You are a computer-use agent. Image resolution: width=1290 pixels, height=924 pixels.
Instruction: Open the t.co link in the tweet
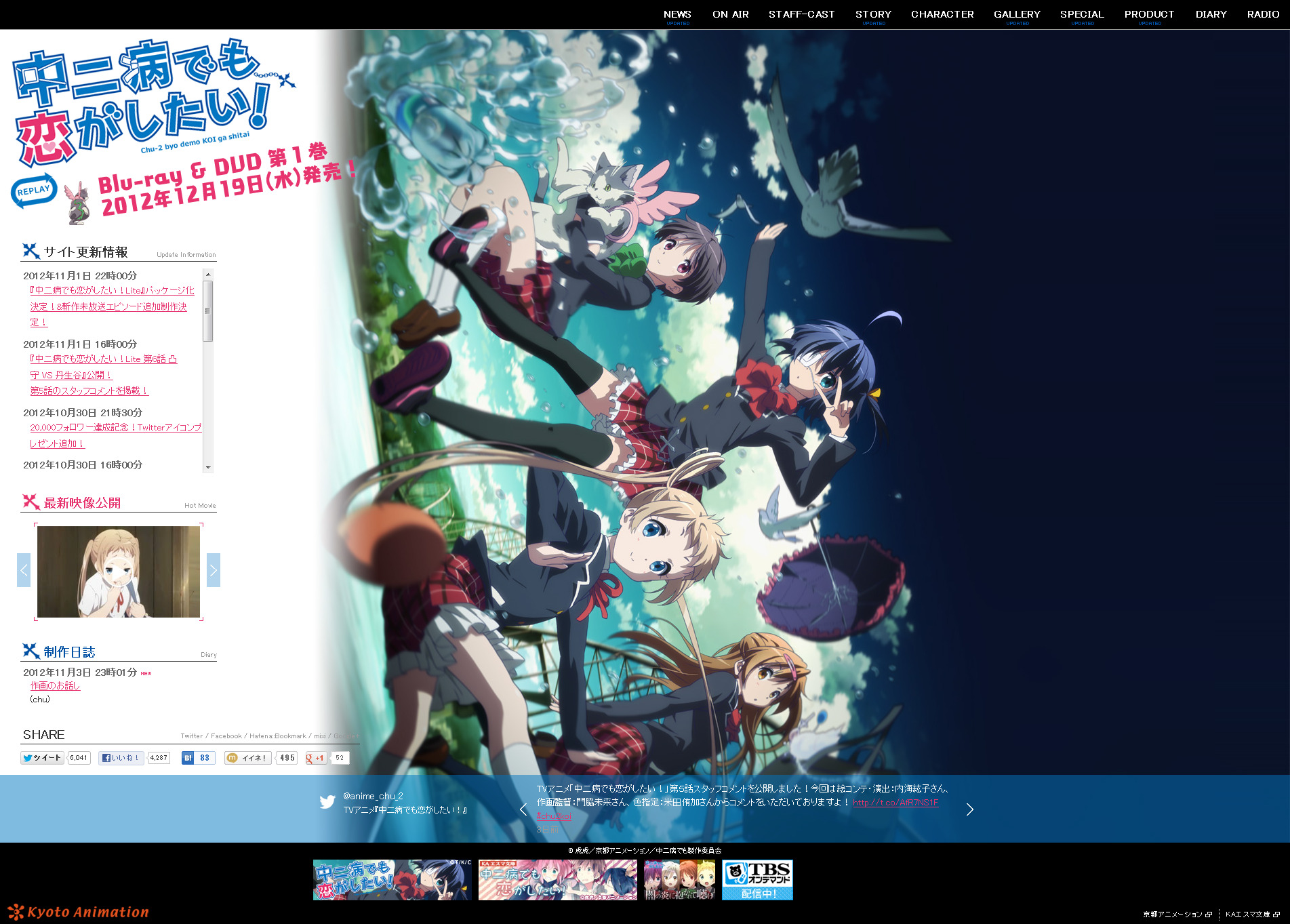pos(895,803)
